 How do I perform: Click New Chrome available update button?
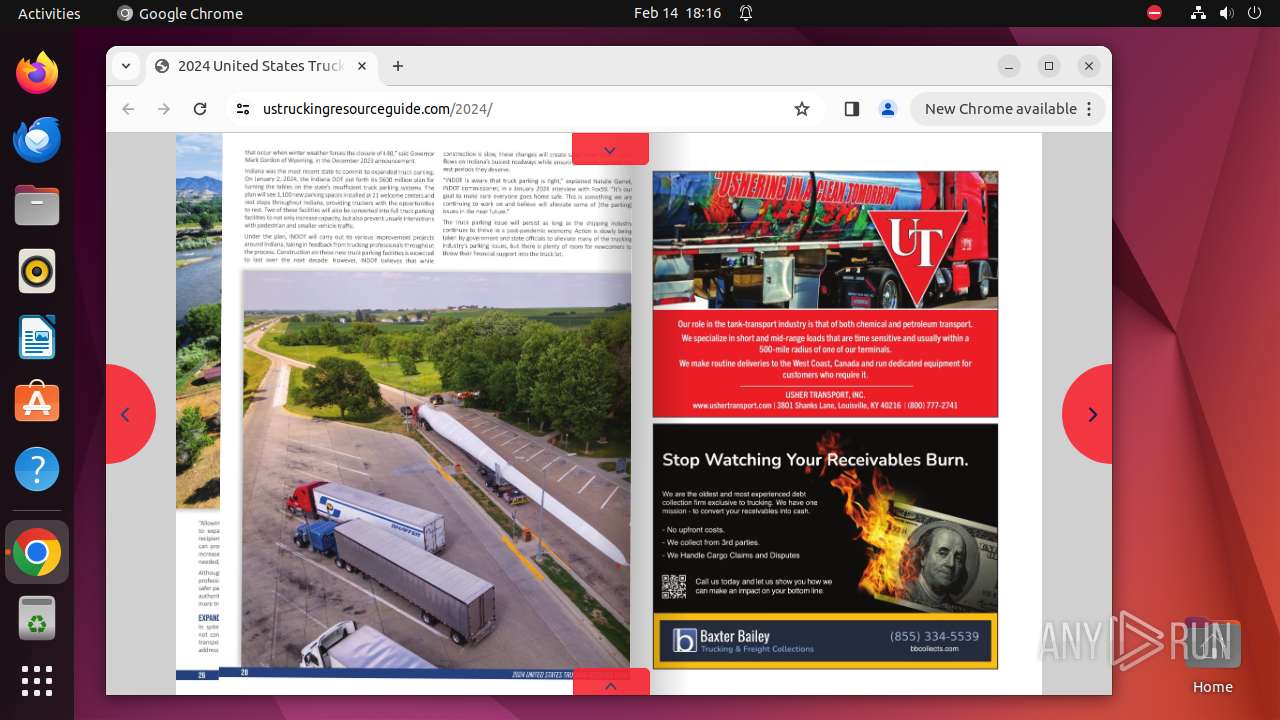pos(1007,109)
